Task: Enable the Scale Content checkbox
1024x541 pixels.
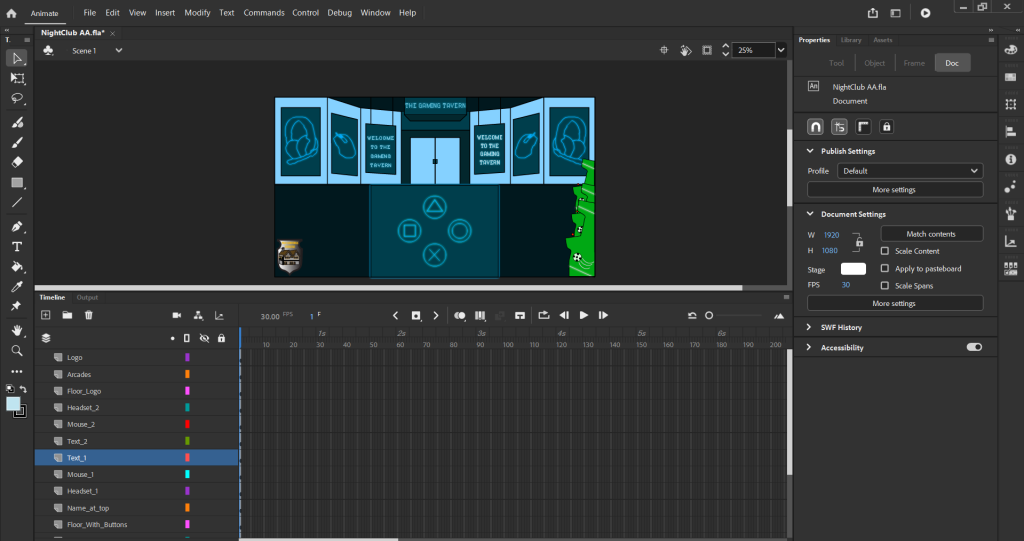Action: click(885, 251)
